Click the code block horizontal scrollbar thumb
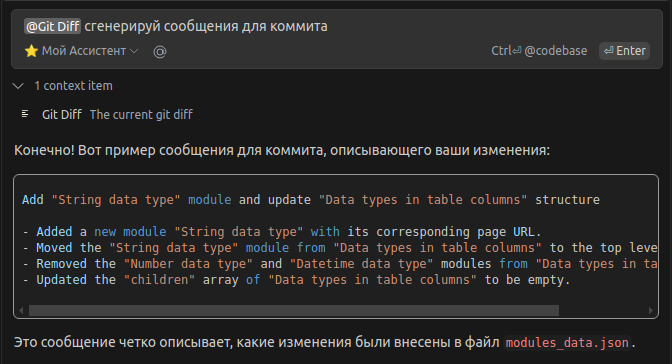 point(294,310)
